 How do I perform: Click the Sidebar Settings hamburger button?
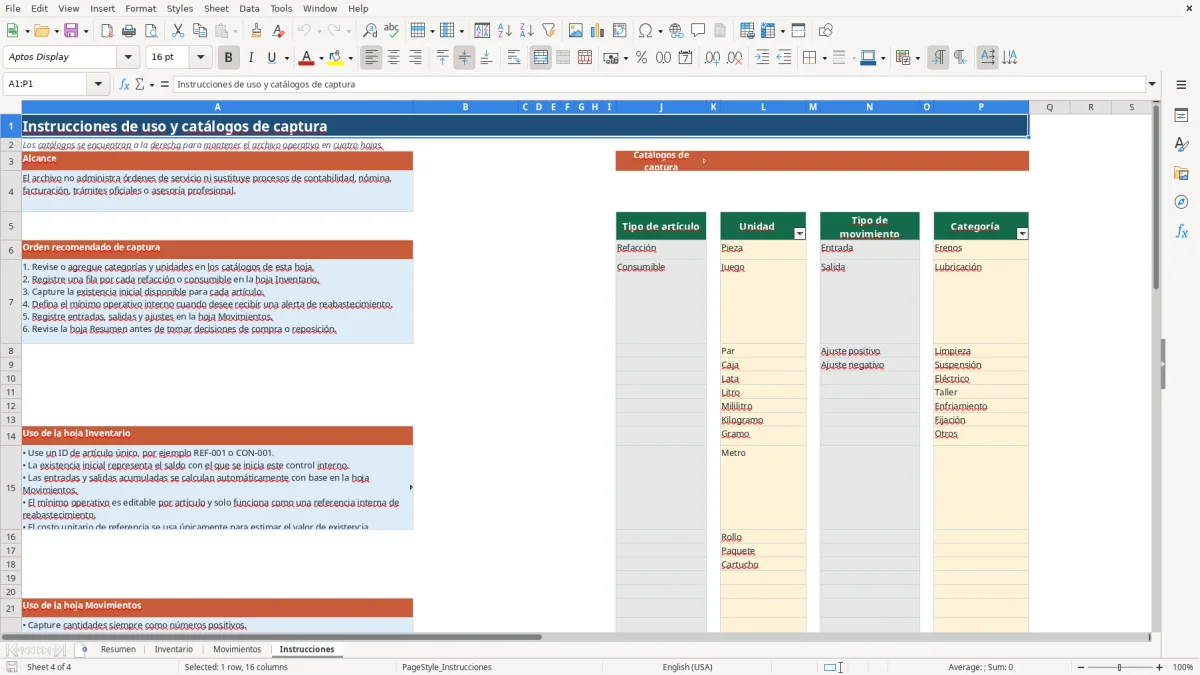point(1181,85)
